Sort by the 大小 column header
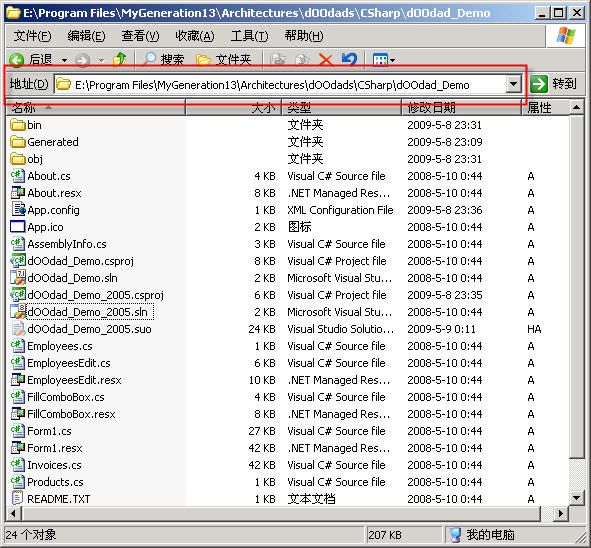 pos(233,108)
